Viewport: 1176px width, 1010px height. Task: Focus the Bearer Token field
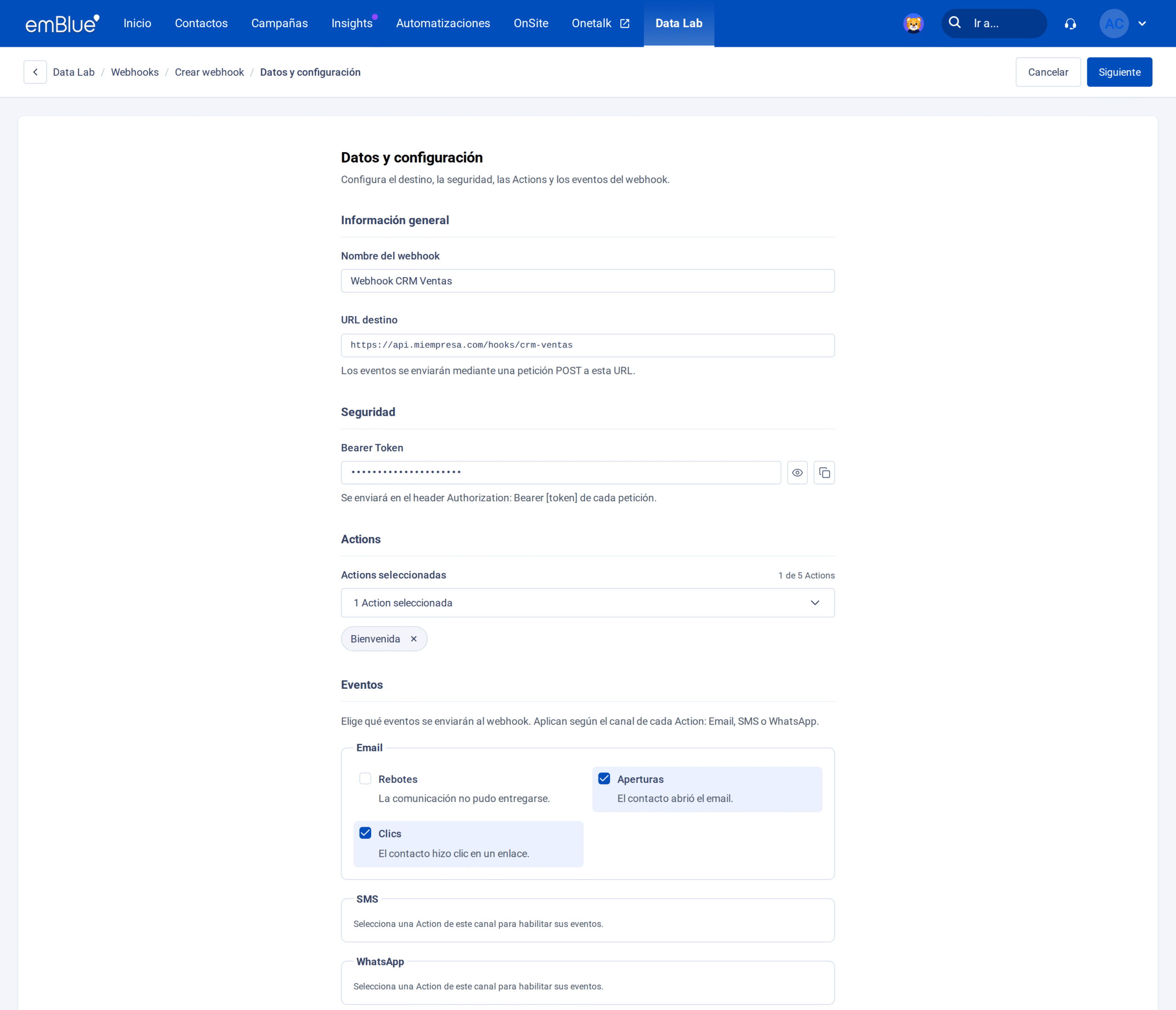561,472
